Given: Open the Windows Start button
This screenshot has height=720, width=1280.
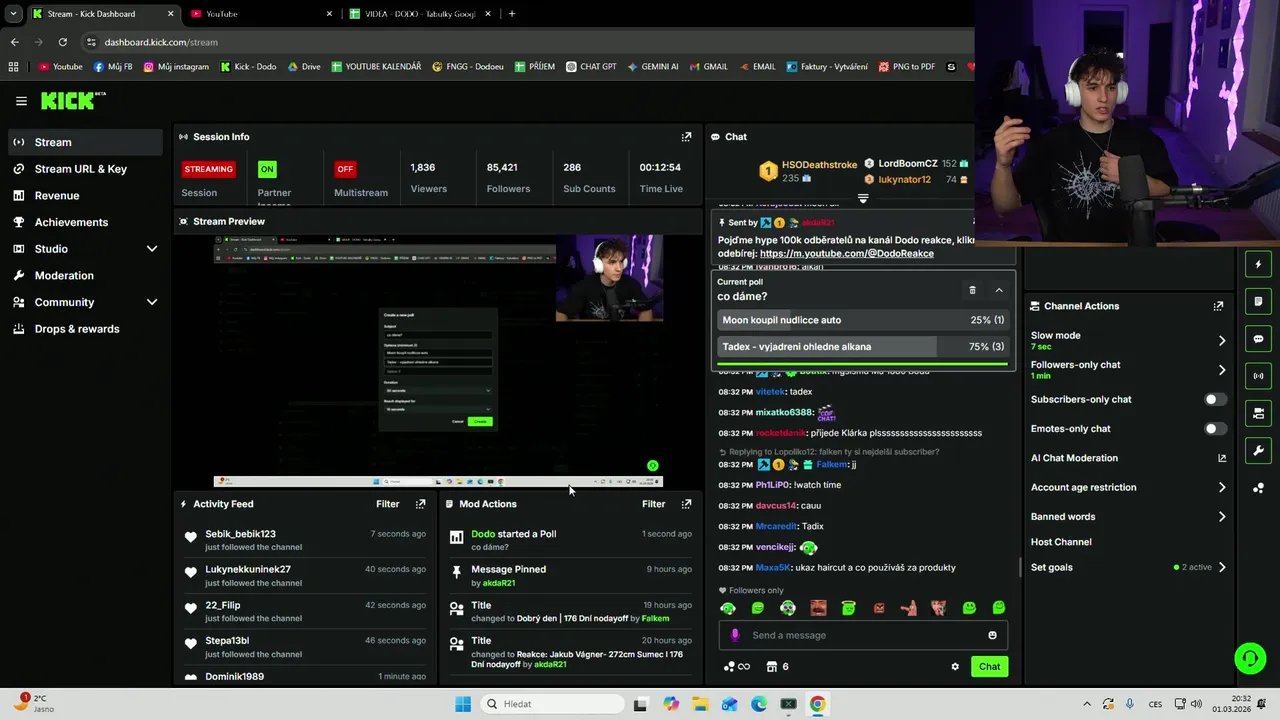Looking at the screenshot, I should [462, 704].
